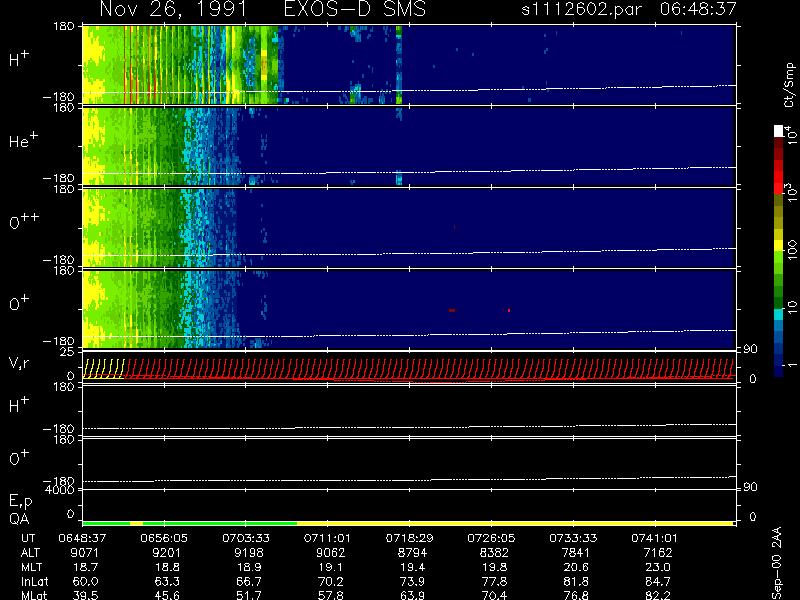
Task: Click the "Sep-00 2AA" vertical stamp
Action: click(777, 562)
